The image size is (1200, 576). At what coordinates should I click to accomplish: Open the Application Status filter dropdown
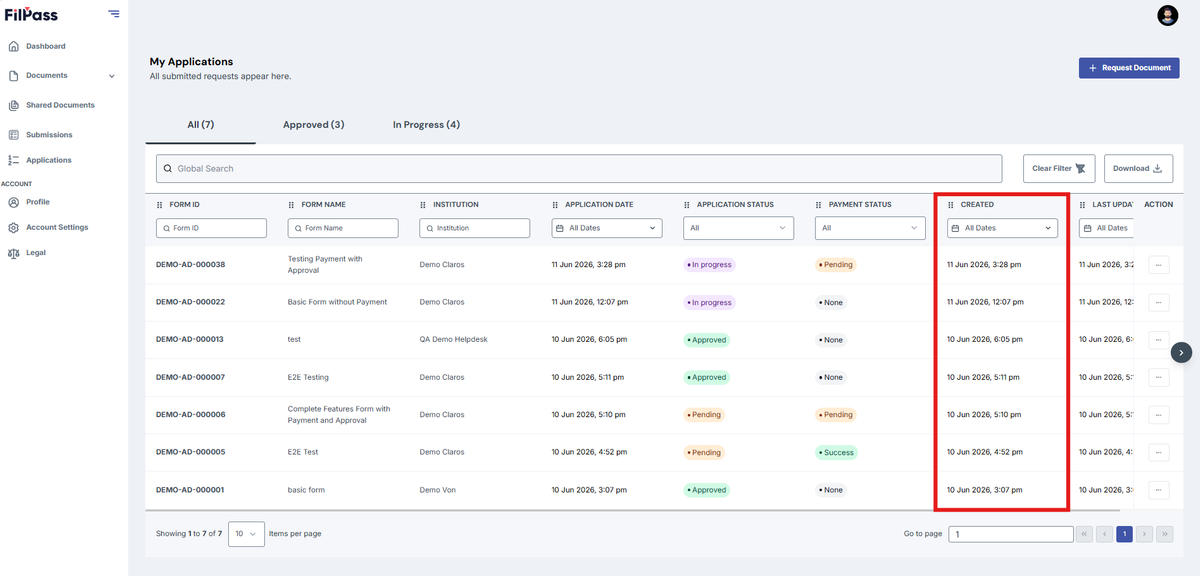tap(738, 228)
